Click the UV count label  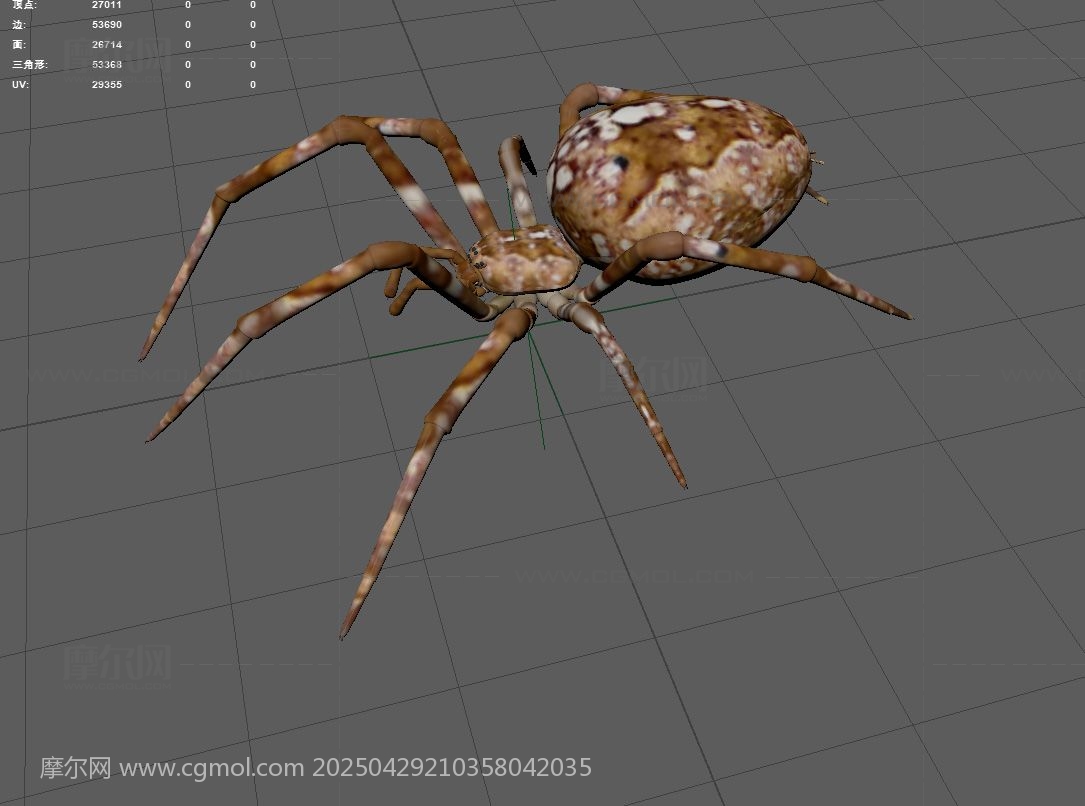pyautogui.click(x=20, y=84)
